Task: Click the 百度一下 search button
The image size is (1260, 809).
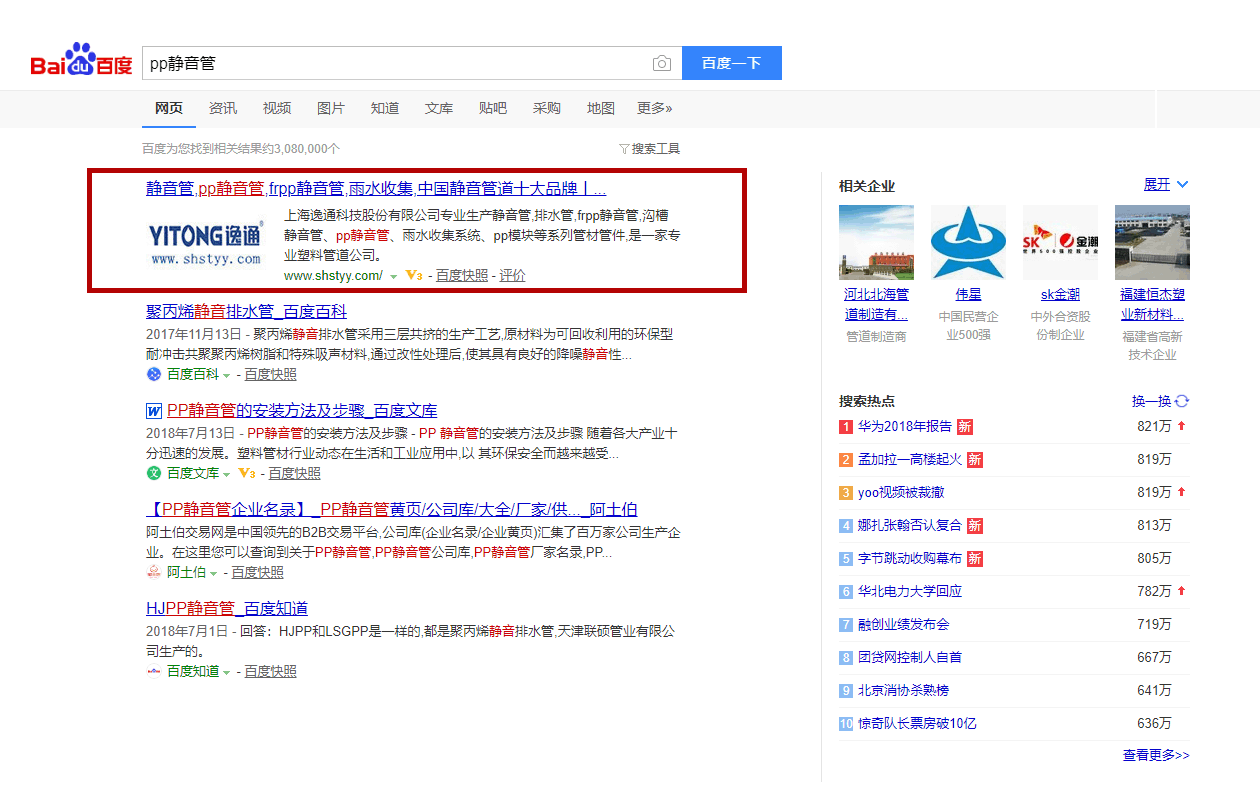Action: (x=732, y=63)
